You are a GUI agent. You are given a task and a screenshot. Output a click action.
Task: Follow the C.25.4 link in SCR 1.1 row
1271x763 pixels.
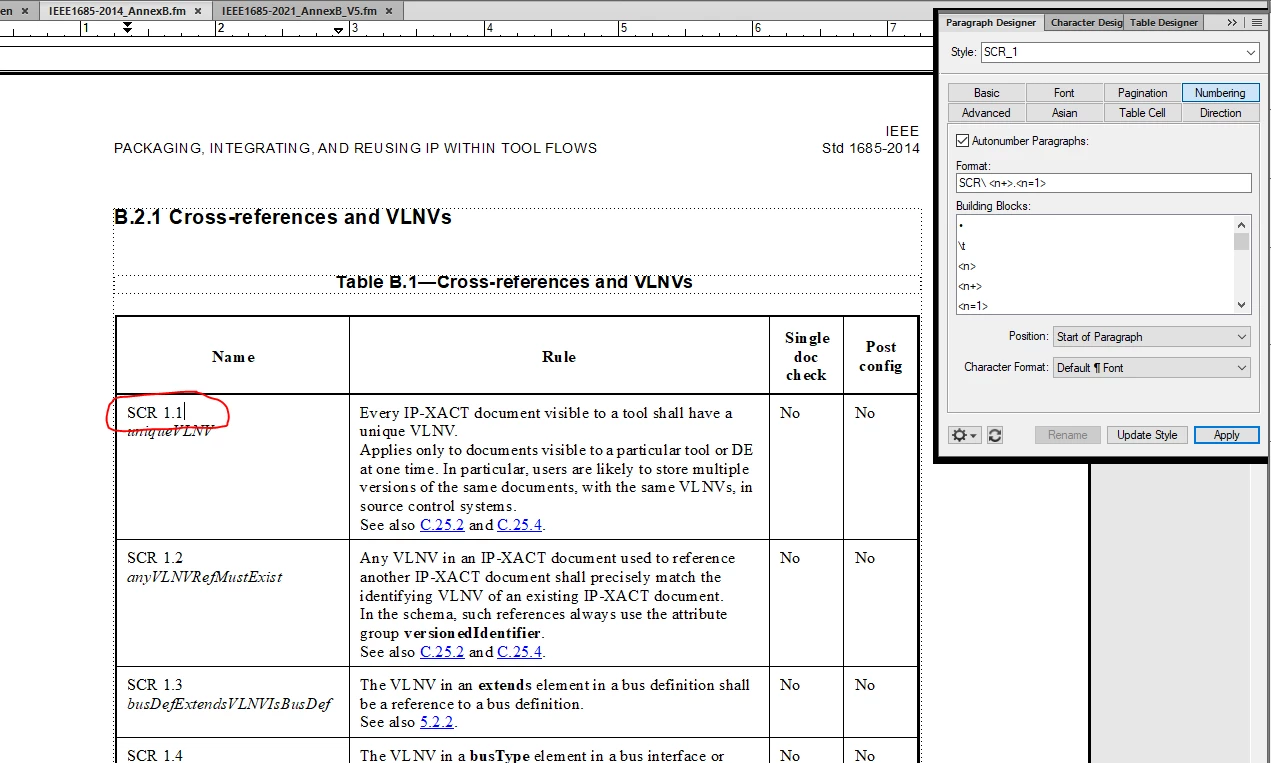point(520,525)
